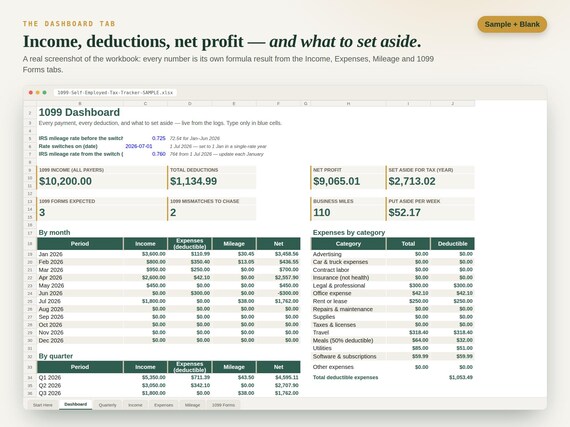Screen dimensions: 570x427
Task: Click the Period header in By month table
Action: pos(80,244)
